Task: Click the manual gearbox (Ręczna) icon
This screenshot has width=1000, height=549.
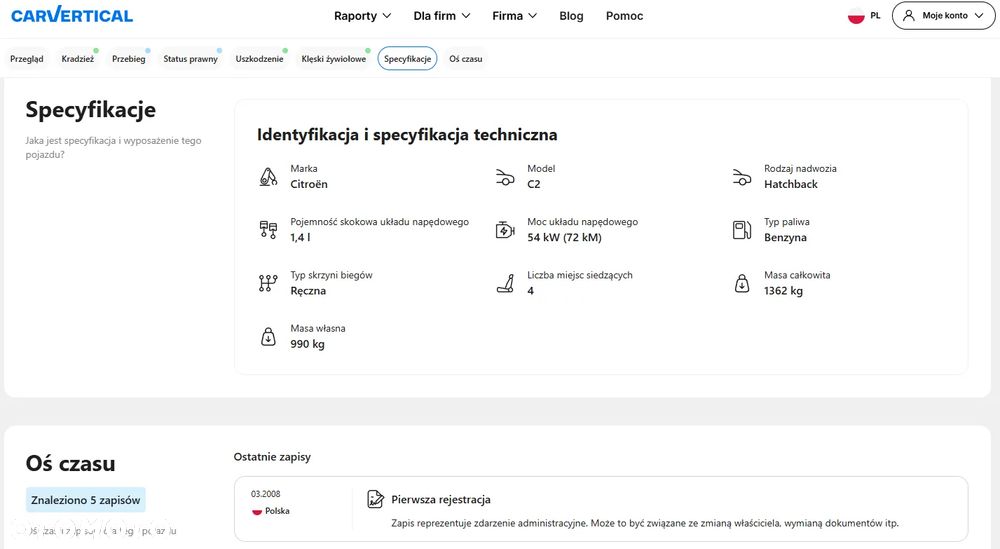Action: tap(267, 283)
